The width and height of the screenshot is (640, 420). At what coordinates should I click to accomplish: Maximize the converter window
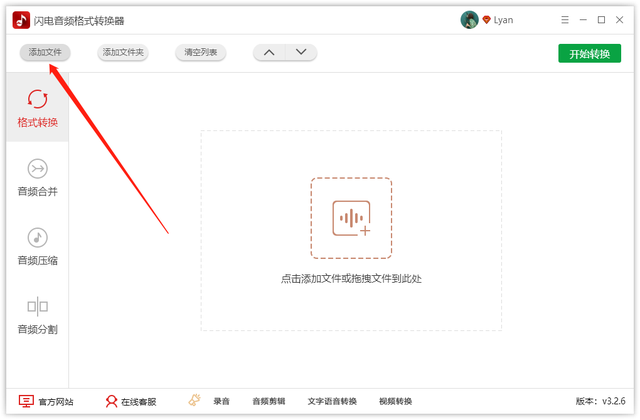(x=601, y=20)
